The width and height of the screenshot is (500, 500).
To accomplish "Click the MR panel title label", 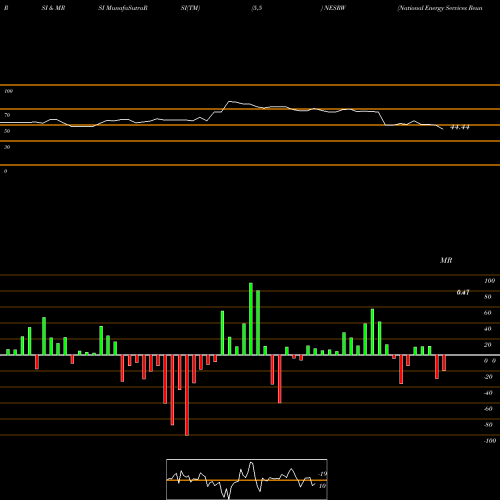I will pos(446,260).
